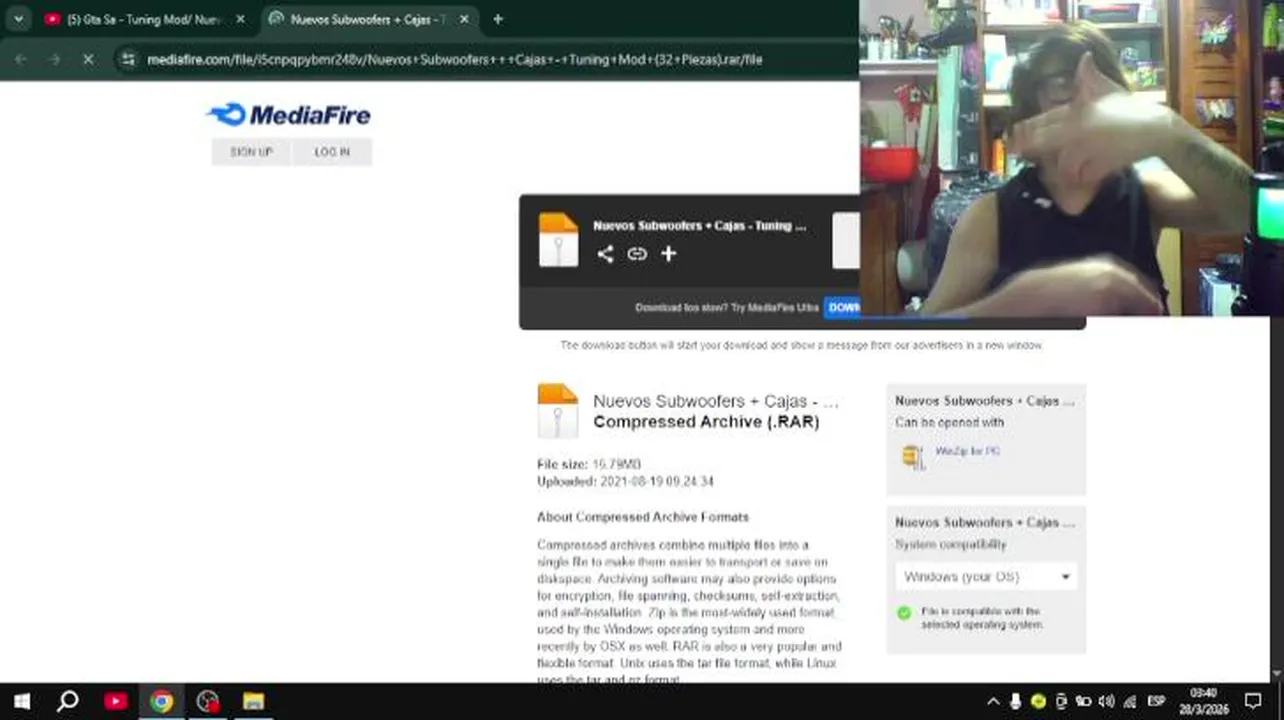Open a new browser tab

[498, 19]
